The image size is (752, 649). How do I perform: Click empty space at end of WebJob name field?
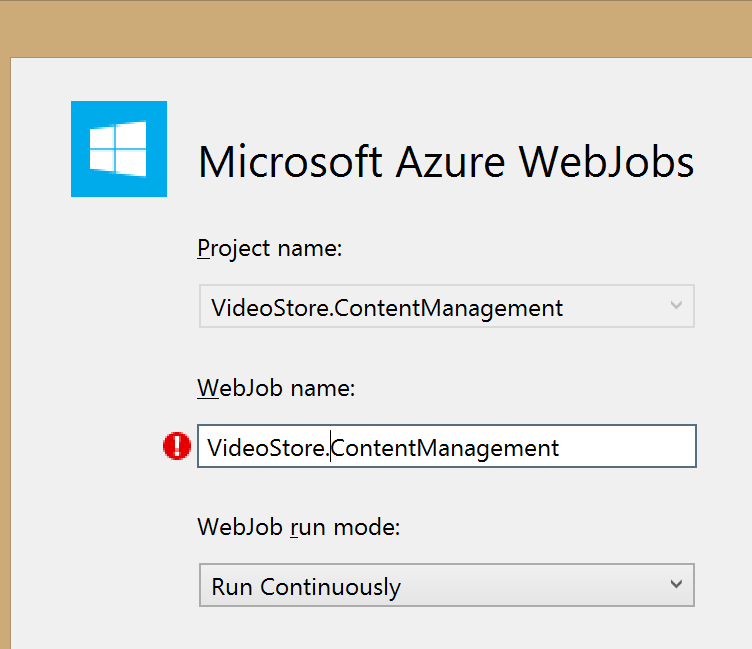[x=628, y=446]
